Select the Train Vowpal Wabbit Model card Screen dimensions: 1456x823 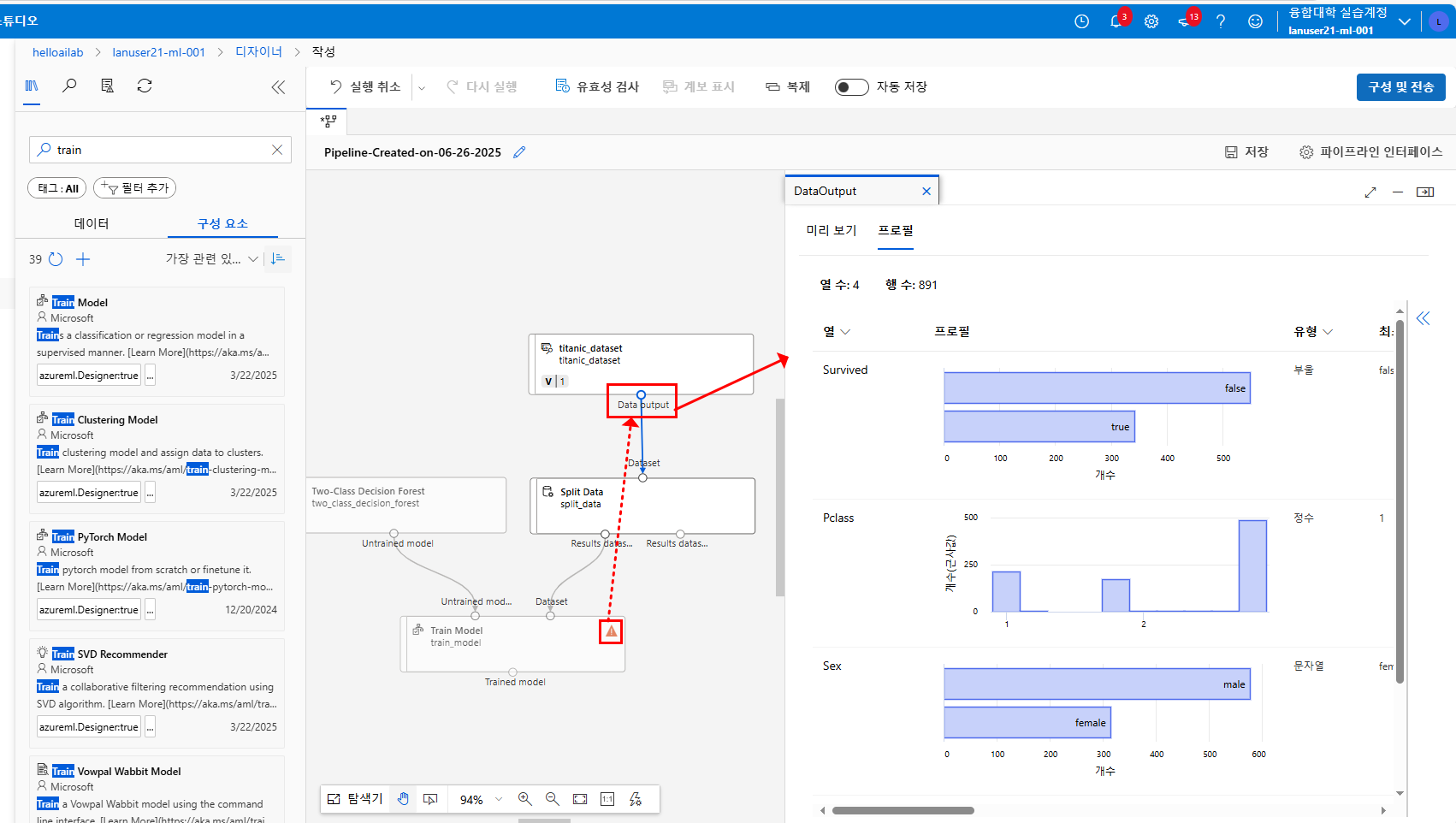157,789
